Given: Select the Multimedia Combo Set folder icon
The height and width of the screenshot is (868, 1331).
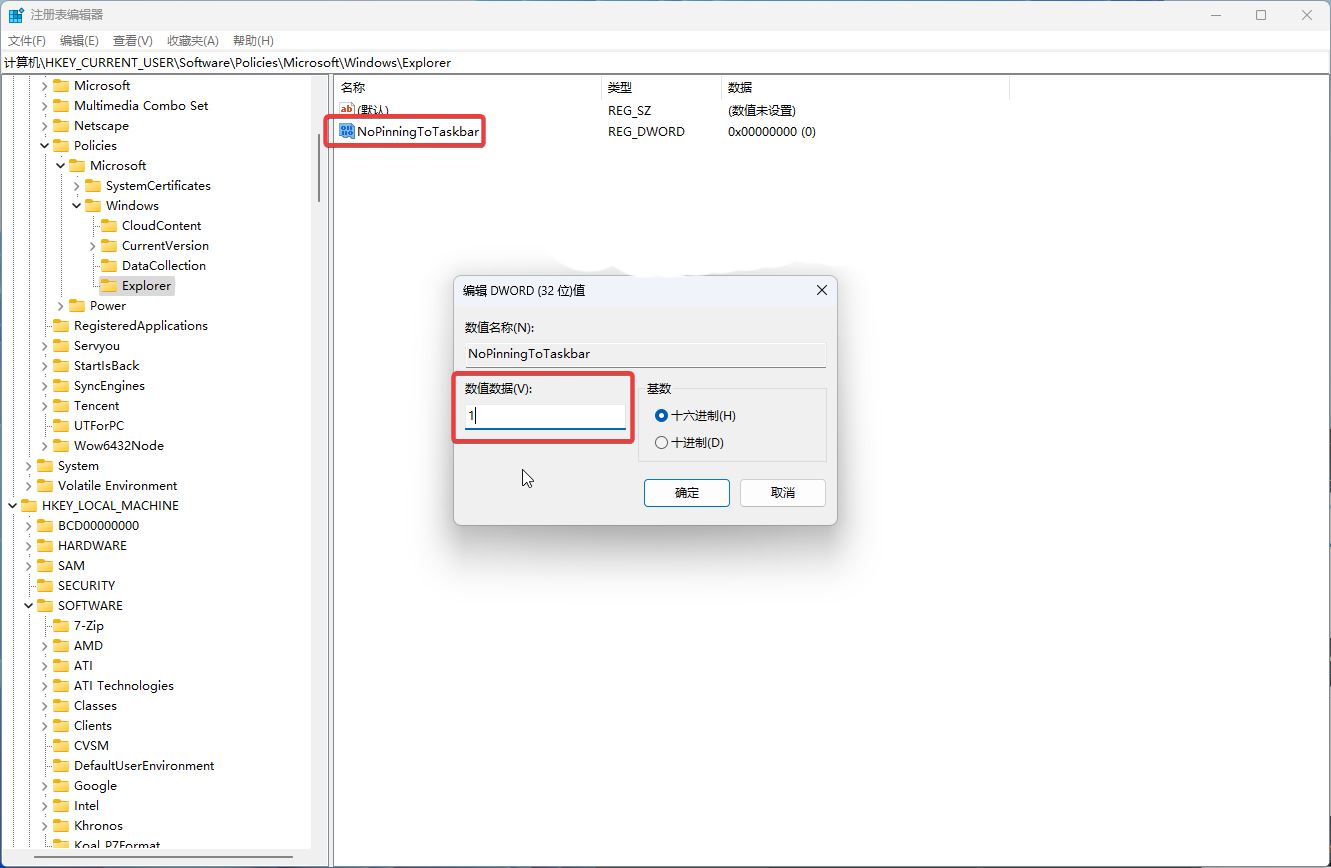Looking at the screenshot, I should tap(61, 105).
